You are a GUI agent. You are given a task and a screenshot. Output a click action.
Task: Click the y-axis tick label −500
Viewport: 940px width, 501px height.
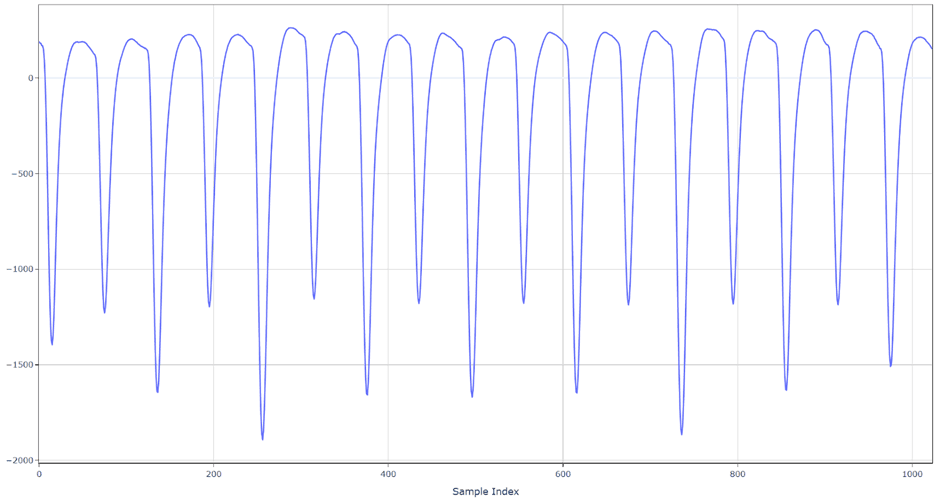[x=21, y=174]
